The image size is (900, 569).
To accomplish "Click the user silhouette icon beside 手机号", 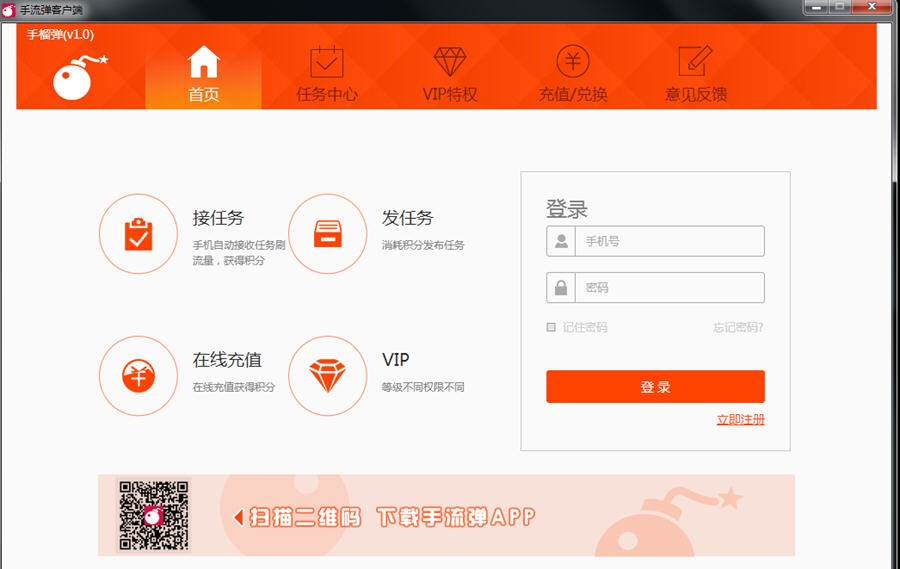I will (x=561, y=241).
